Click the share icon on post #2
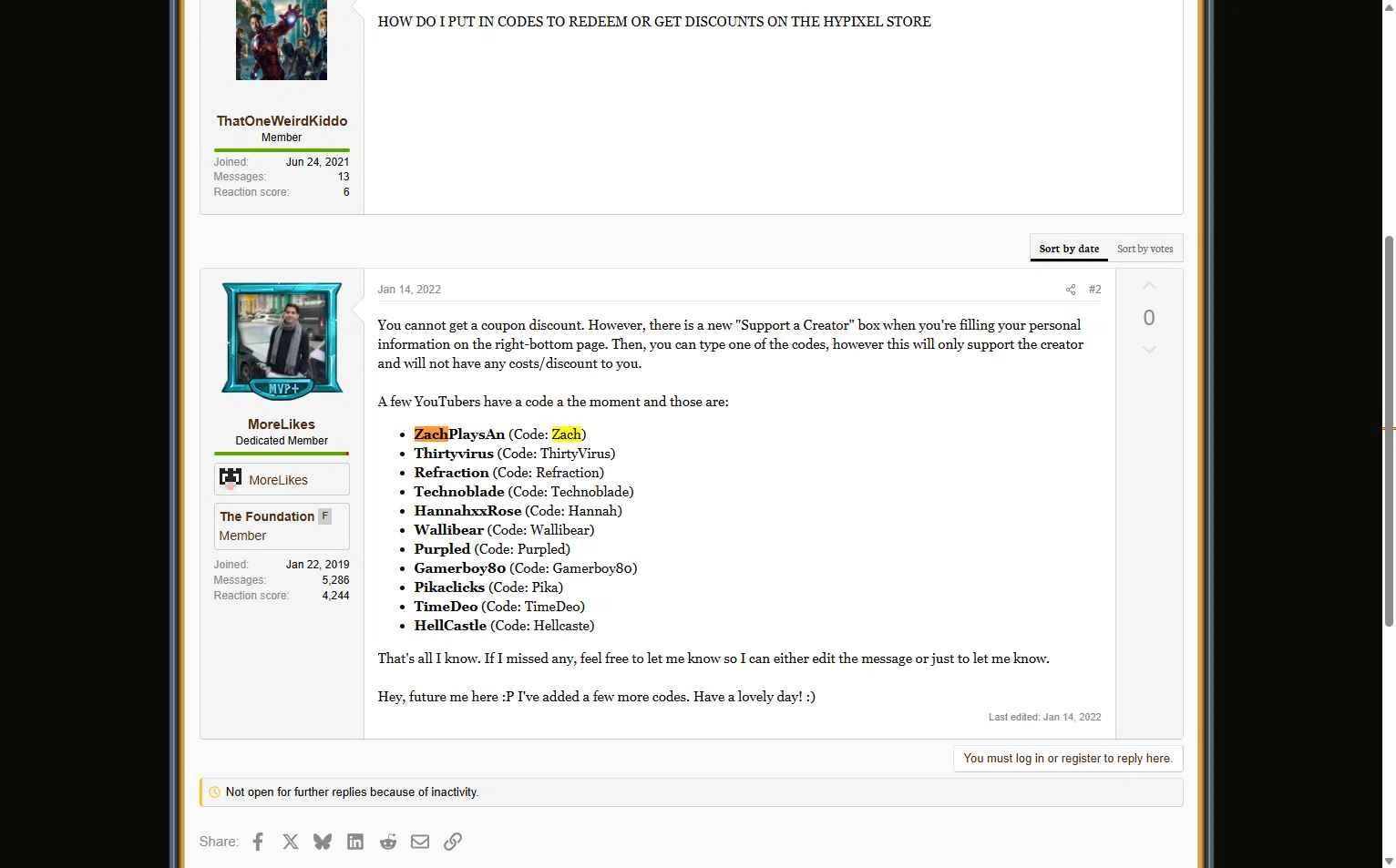Screen dimensions: 1396x868 pyautogui.click(x=1071, y=290)
